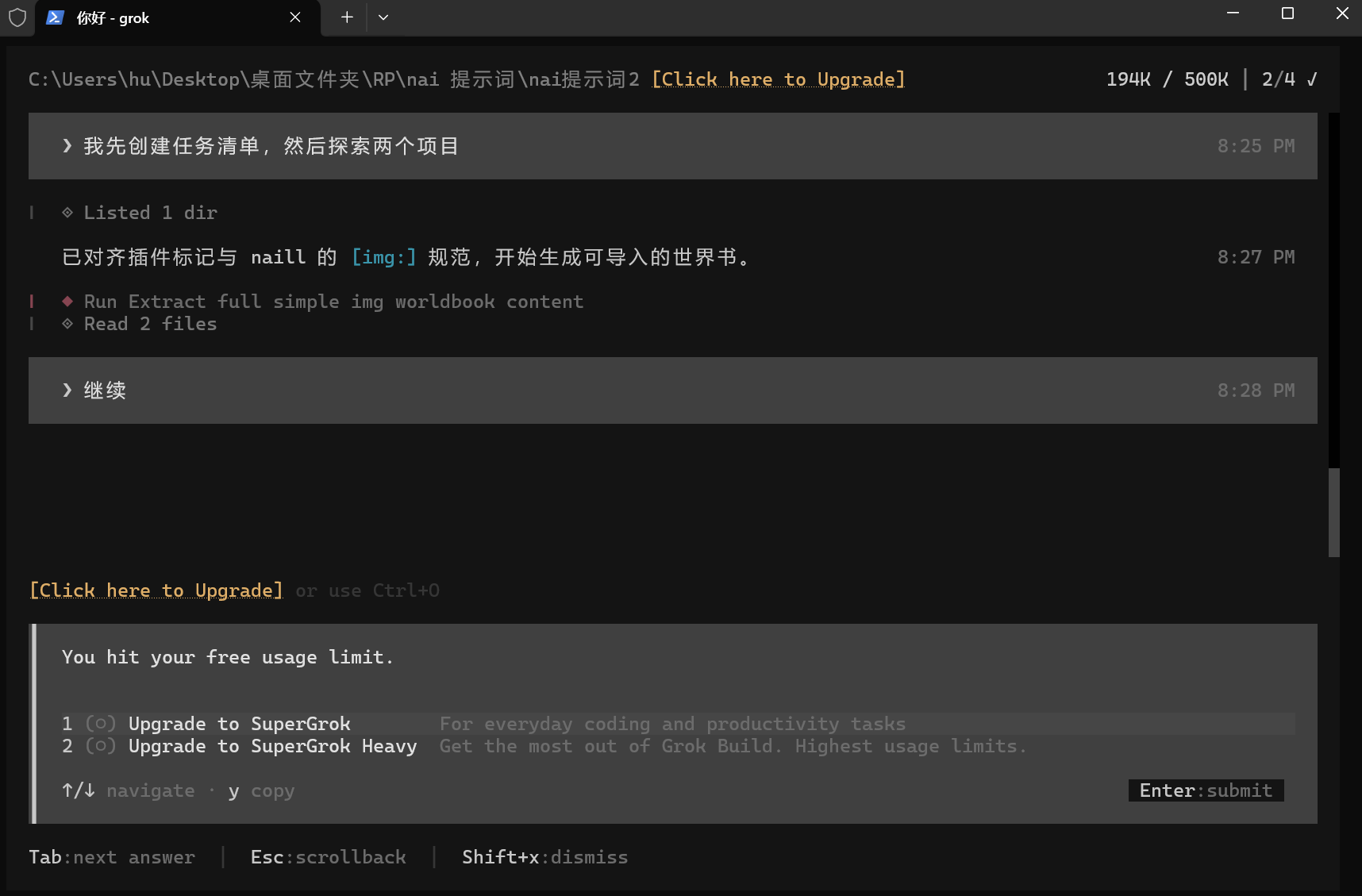Close the 你好 - grok tab
The width and height of the screenshot is (1362, 896).
(295, 17)
